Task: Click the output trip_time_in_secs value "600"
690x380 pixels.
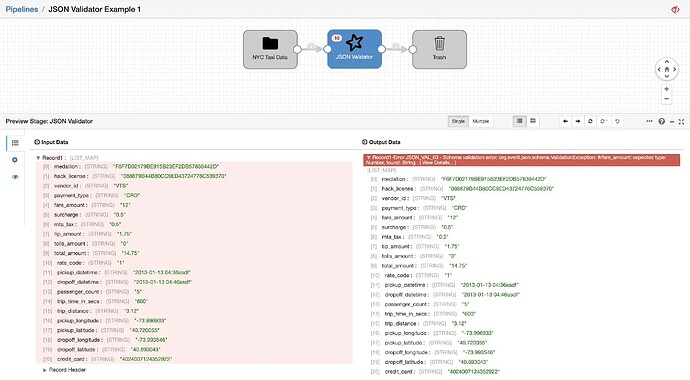Action: [x=469, y=314]
